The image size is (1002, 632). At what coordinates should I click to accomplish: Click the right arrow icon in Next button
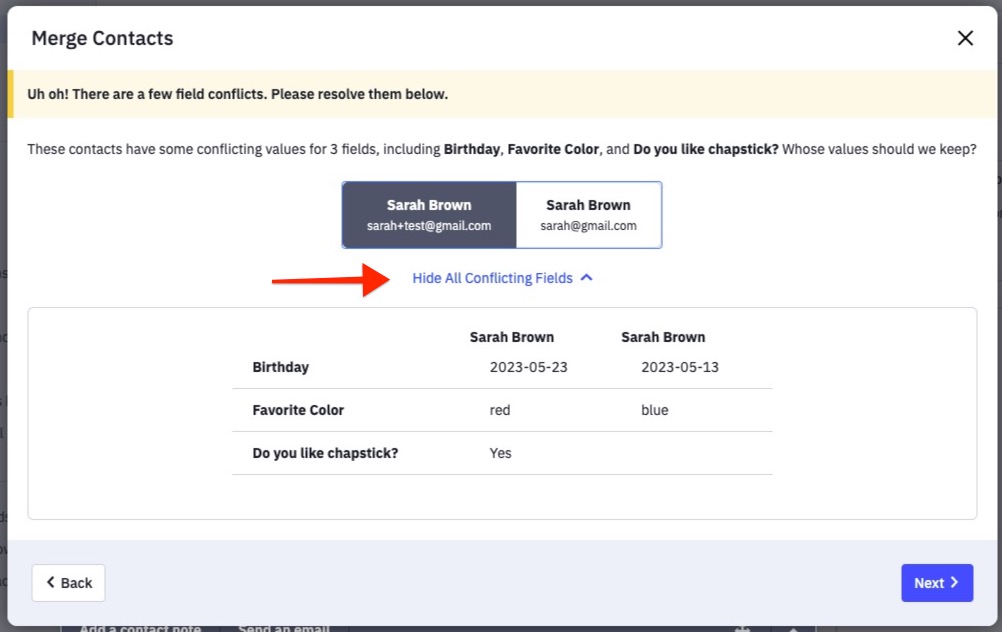954,583
